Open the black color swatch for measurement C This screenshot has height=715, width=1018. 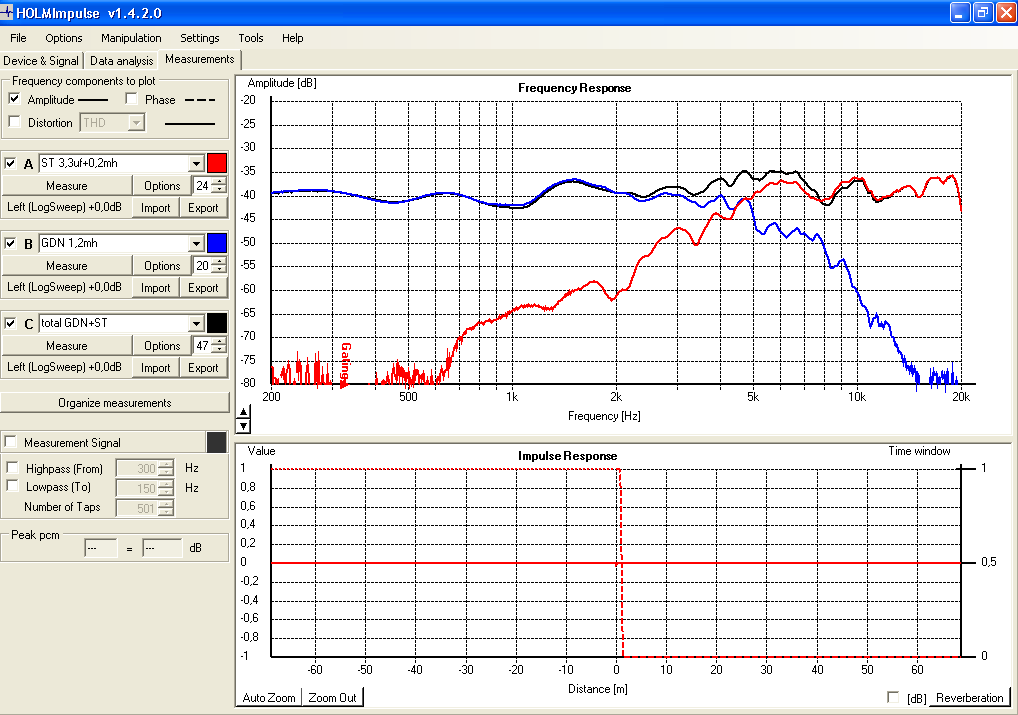216,323
